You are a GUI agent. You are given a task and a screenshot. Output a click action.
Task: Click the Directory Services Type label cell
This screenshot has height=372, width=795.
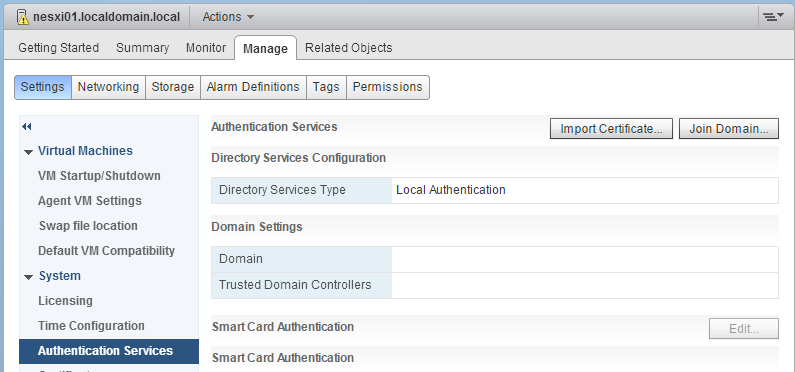pos(301,191)
